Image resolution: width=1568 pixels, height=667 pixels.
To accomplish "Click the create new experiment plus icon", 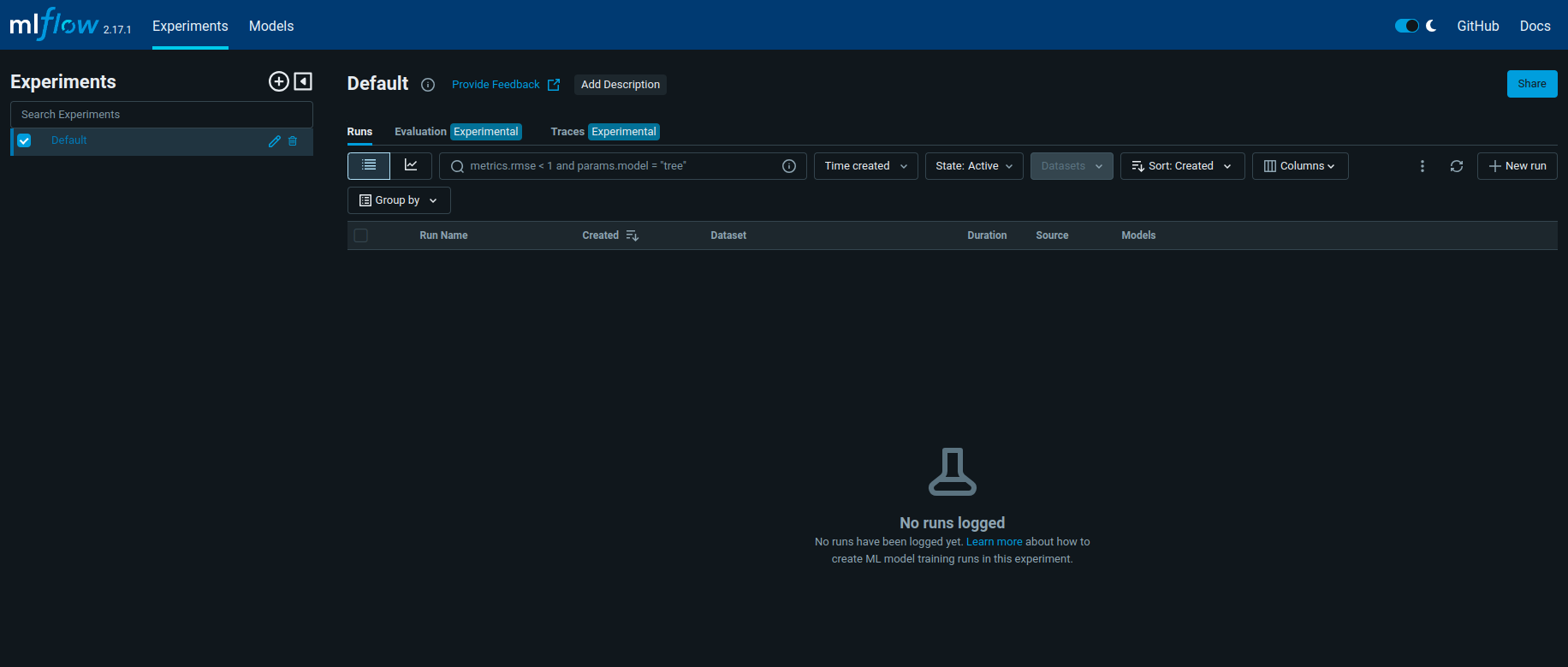I will [279, 81].
